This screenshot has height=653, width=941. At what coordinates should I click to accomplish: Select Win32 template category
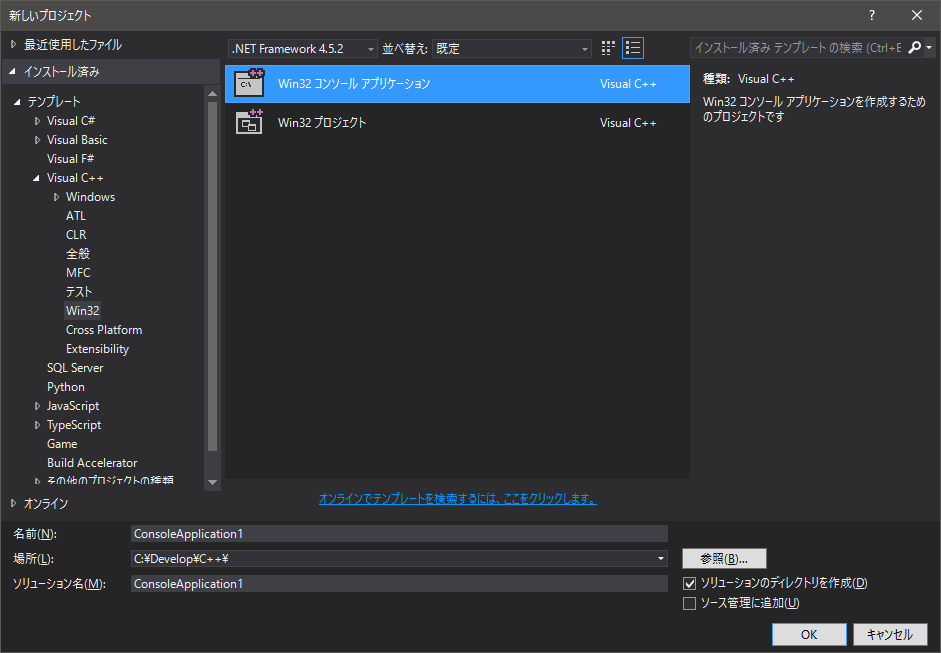[83, 311]
